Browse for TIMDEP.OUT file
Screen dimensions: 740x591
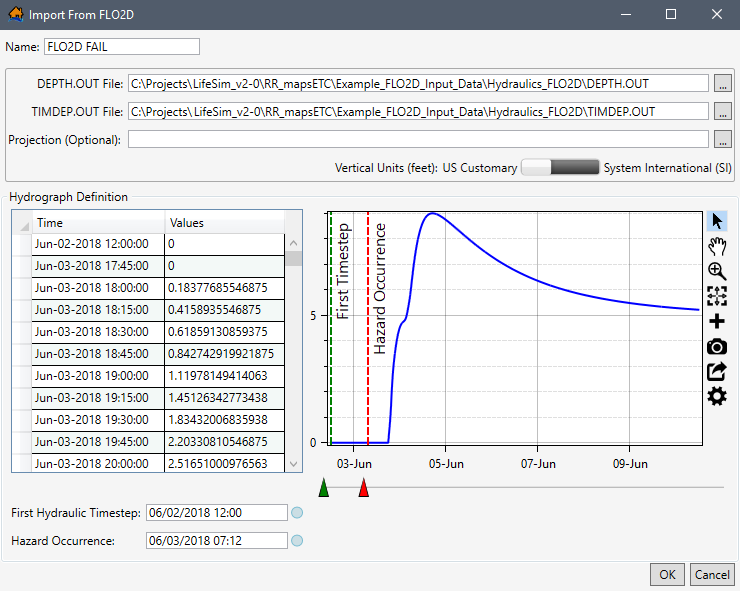click(723, 112)
